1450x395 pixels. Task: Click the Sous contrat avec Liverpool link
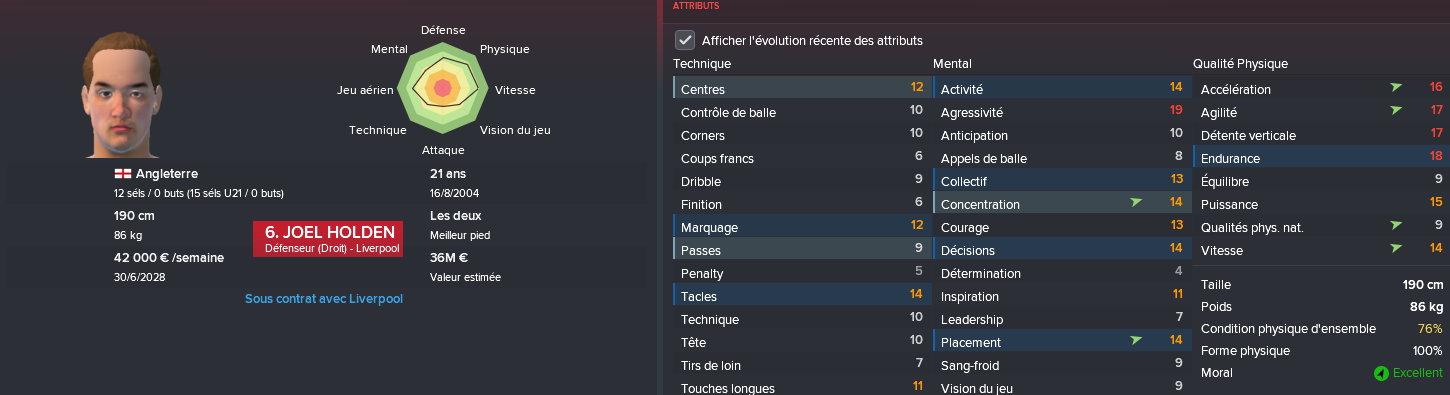click(324, 299)
